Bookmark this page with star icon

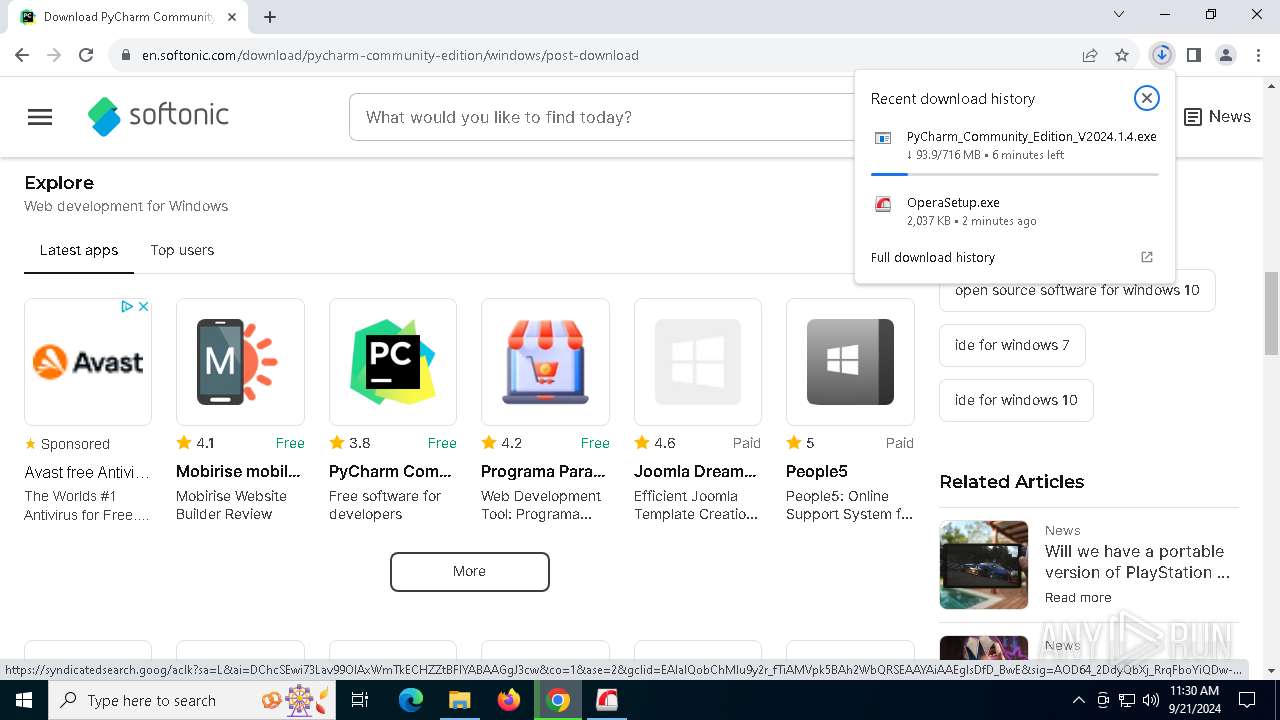click(1122, 55)
